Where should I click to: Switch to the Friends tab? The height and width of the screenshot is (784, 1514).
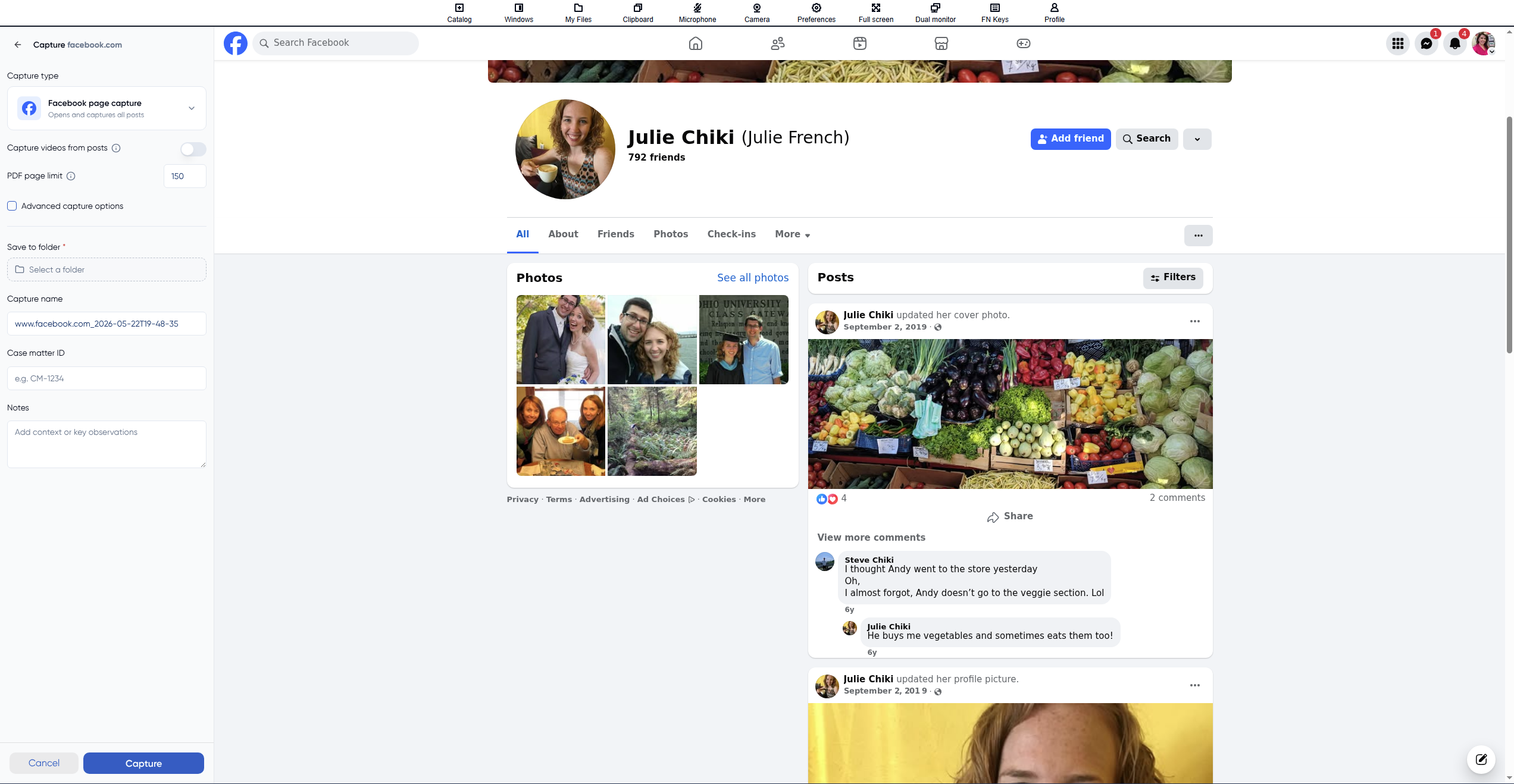pyautogui.click(x=615, y=234)
